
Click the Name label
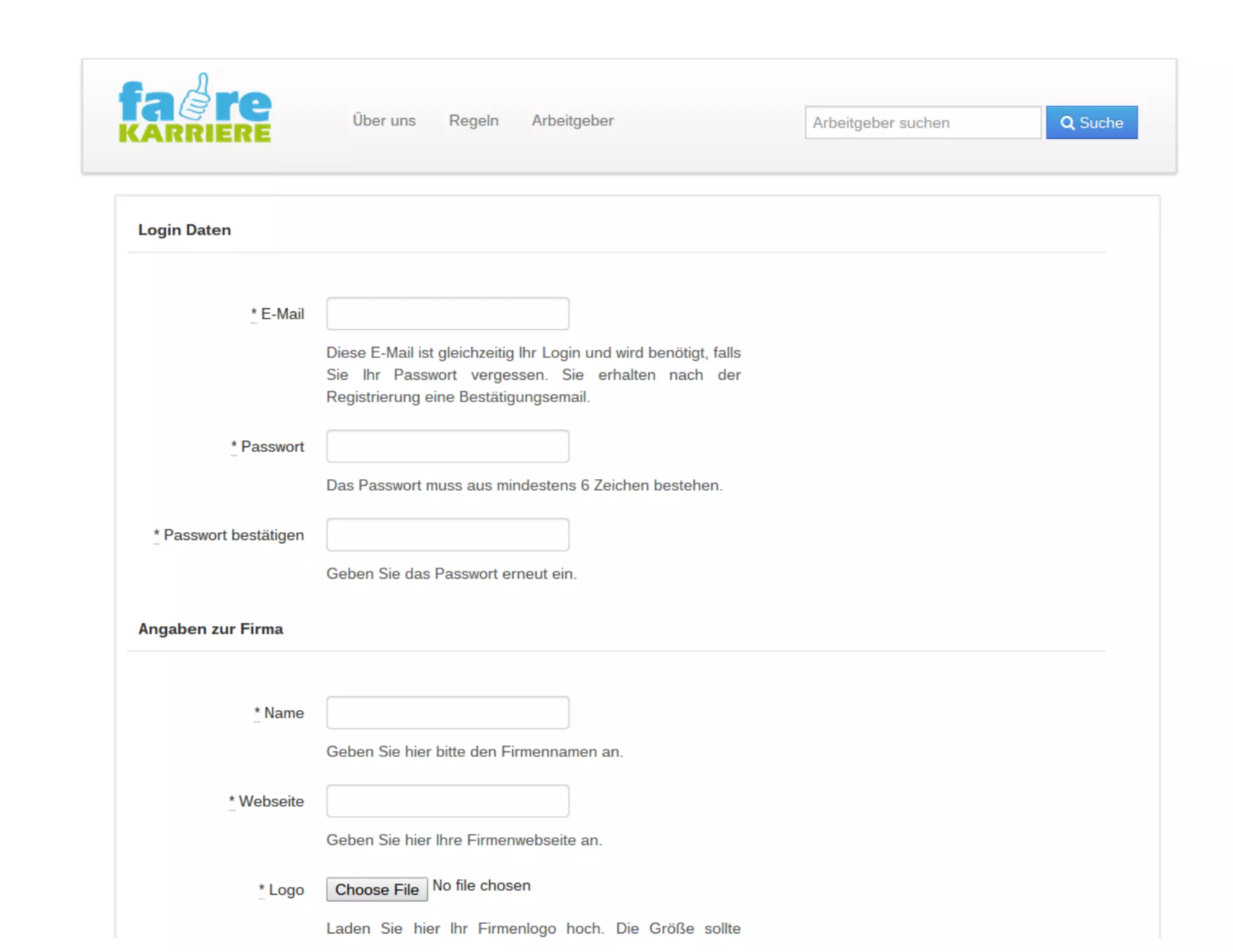[x=279, y=714]
